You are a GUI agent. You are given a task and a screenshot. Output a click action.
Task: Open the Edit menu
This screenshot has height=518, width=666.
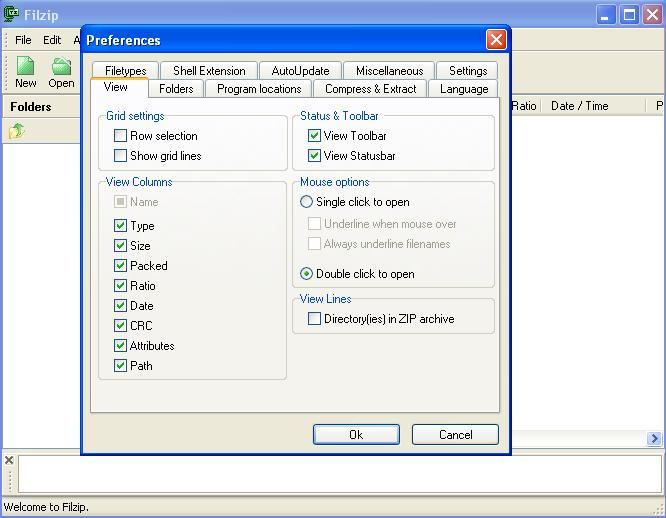52,40
